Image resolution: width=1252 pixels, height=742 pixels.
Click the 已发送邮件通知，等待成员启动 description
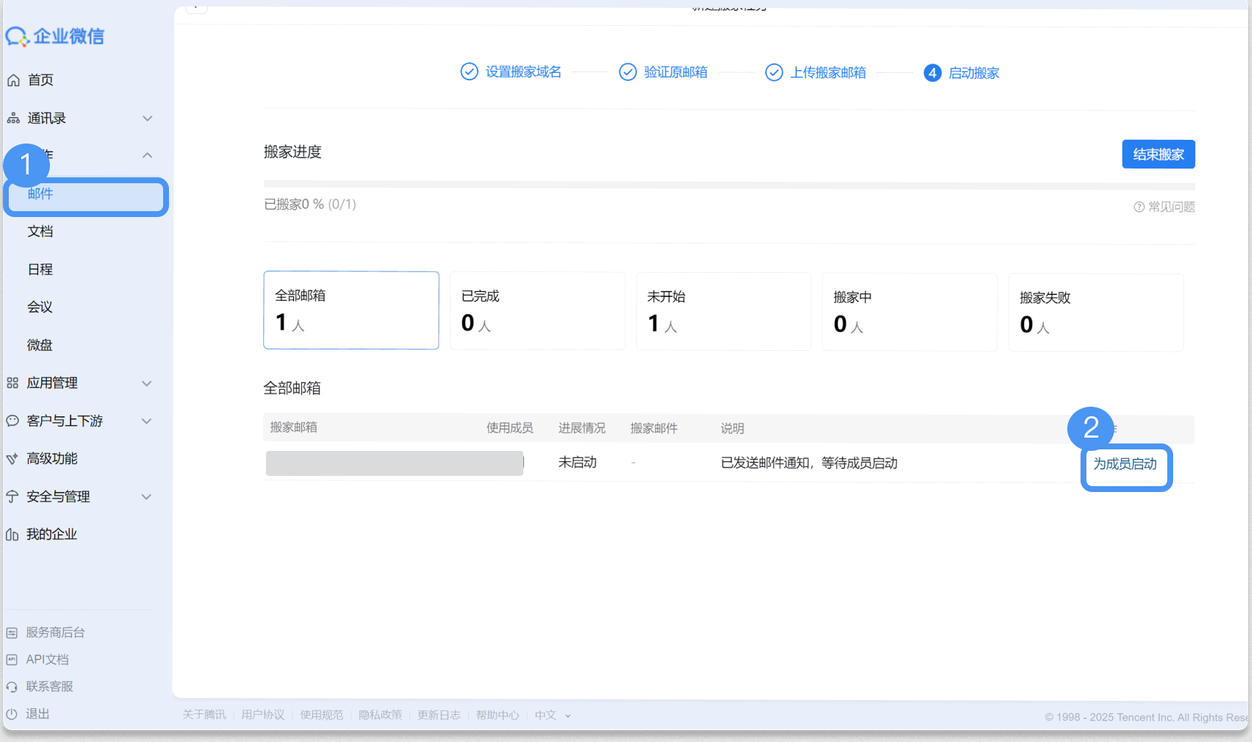pyautogui.click(x=809, y=463)
